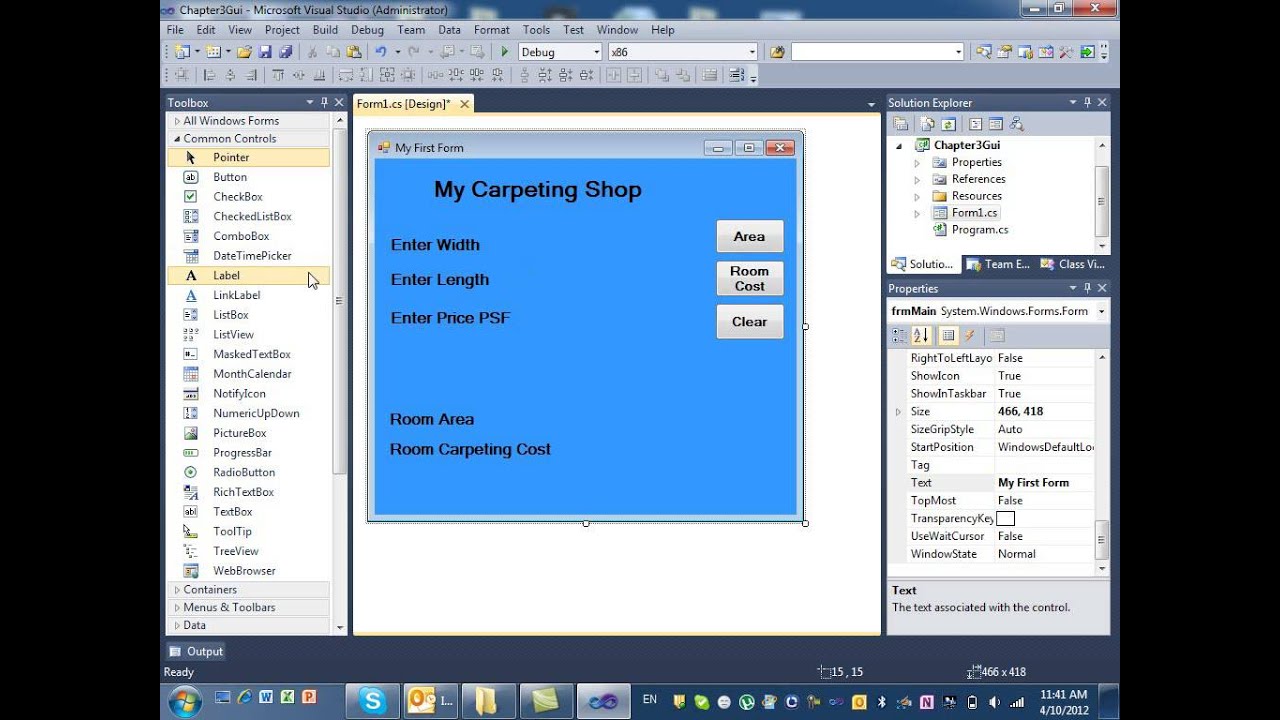
Task: Show events with the lightning bolt icon
Action: tap(969, 335)
